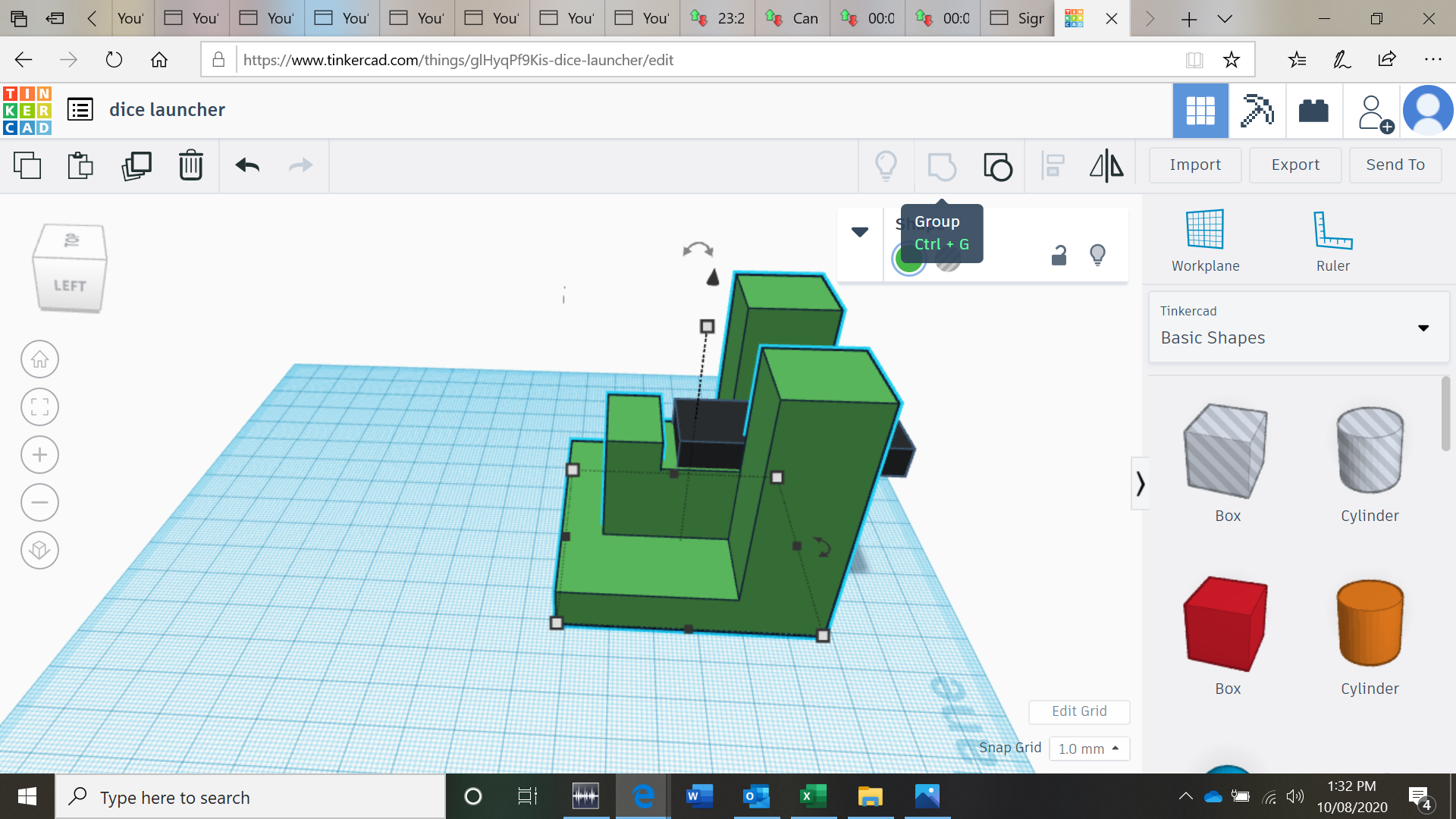The image size is (1456, 819).
Task: Click the rotate handle above the shape
Action: [698, 249]
